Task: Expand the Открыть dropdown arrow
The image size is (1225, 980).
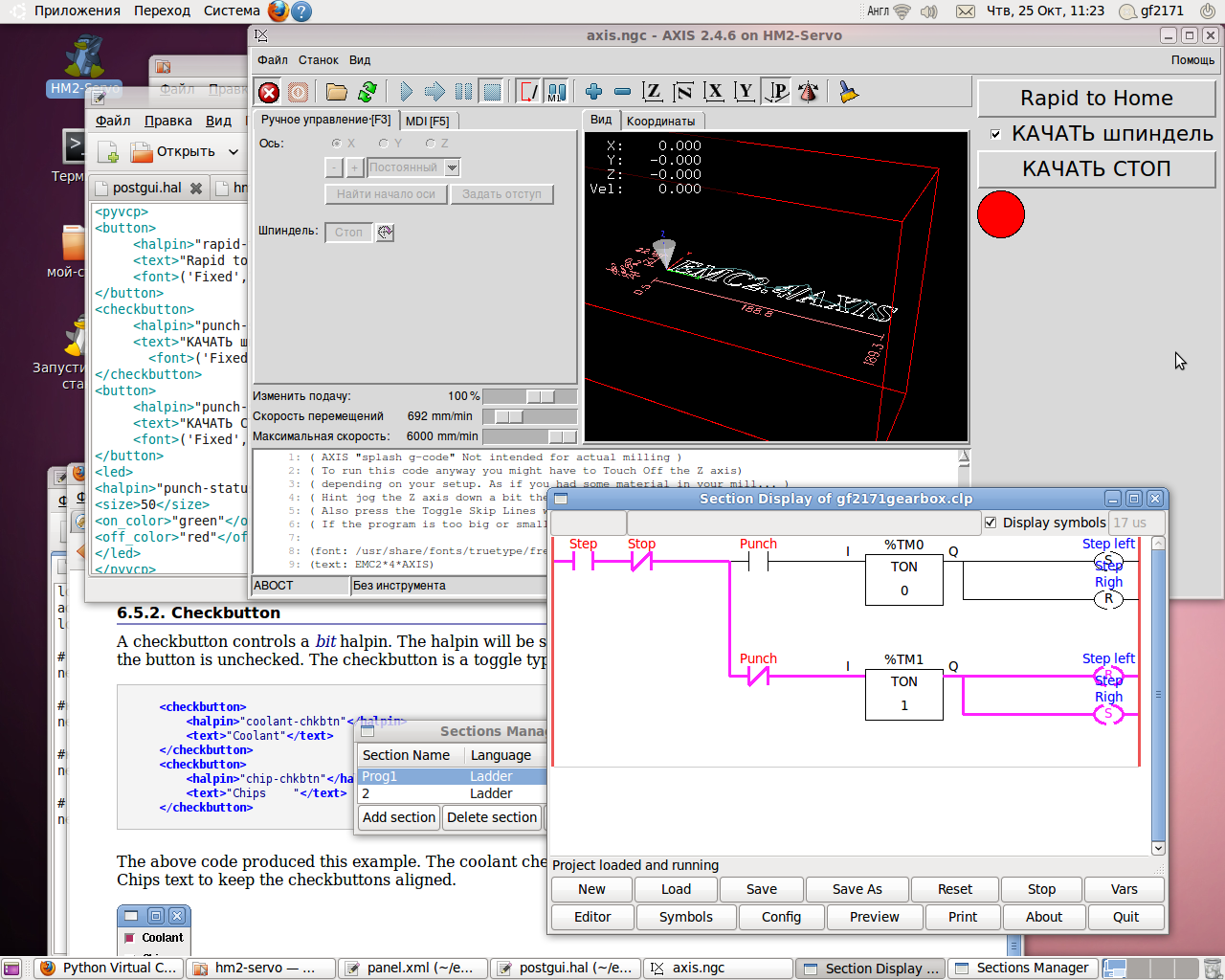Action: click(234, 152)
